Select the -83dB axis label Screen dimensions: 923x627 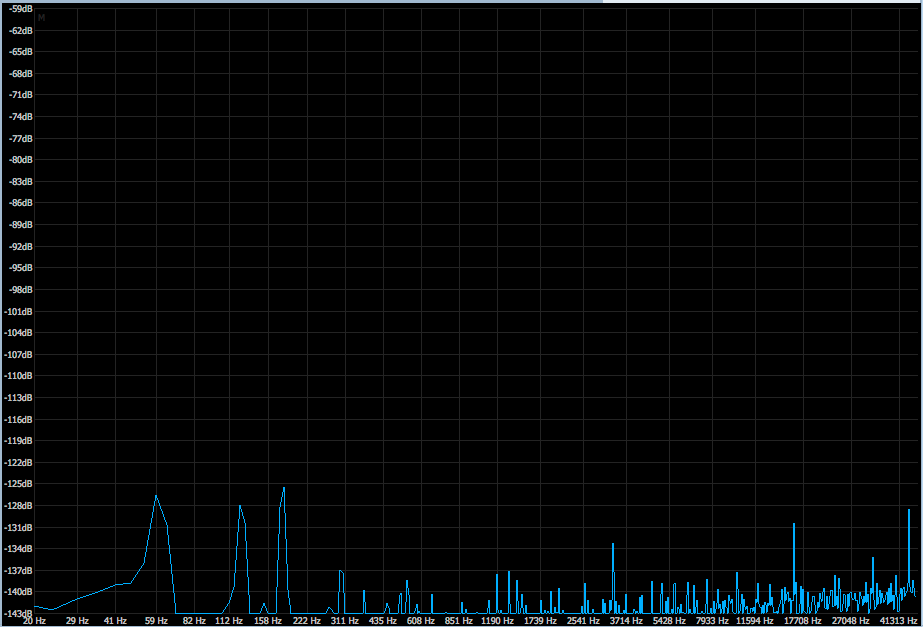point(21,181)
